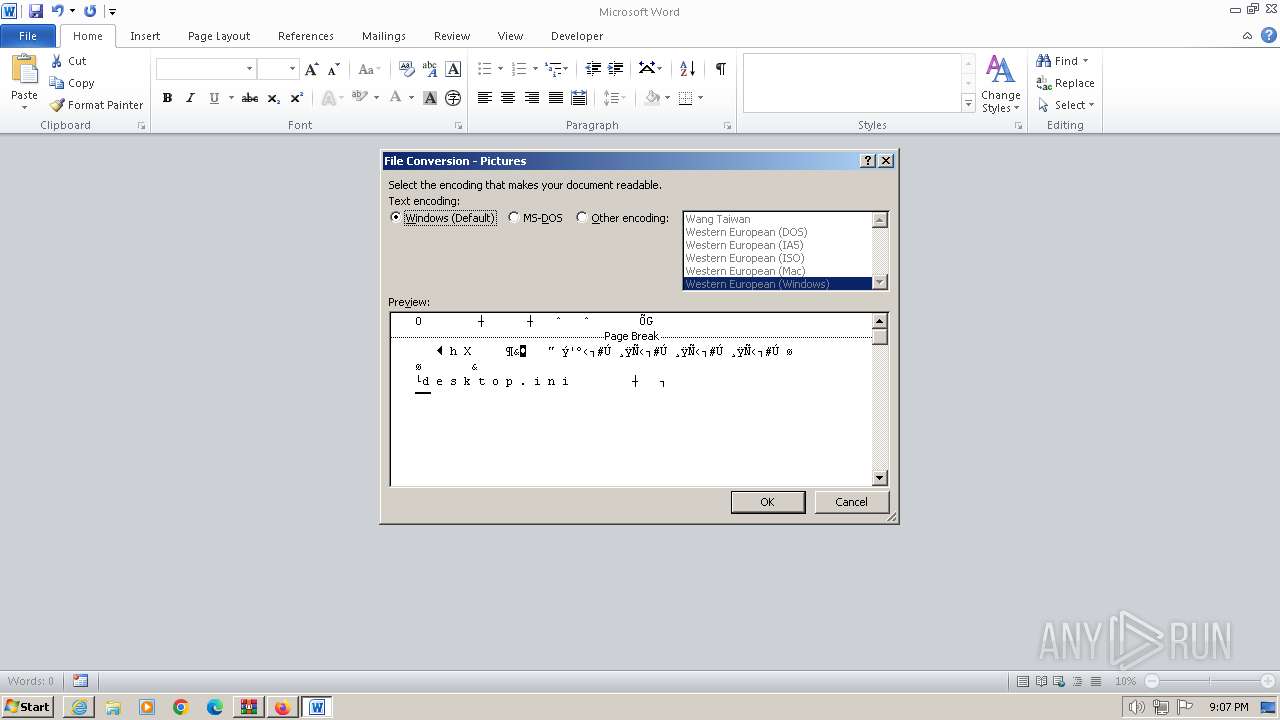The image size is (1280, 720).
Task: Click the Grow Font icon
Action: point(312,69)
